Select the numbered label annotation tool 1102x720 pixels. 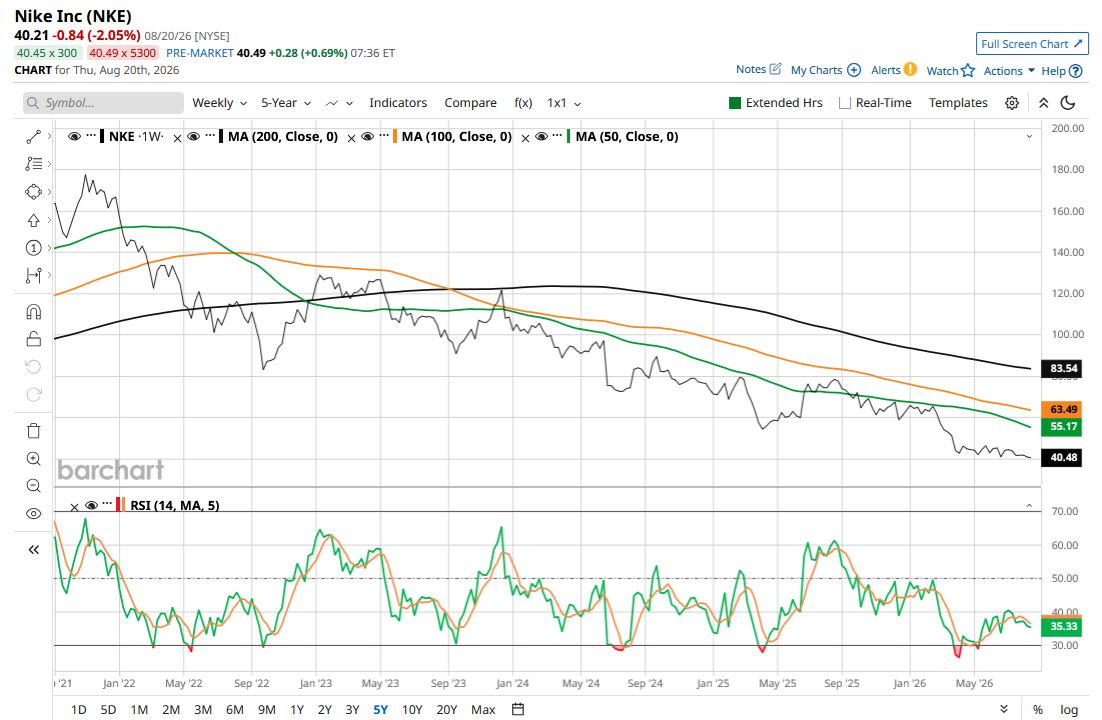(33, 248)
